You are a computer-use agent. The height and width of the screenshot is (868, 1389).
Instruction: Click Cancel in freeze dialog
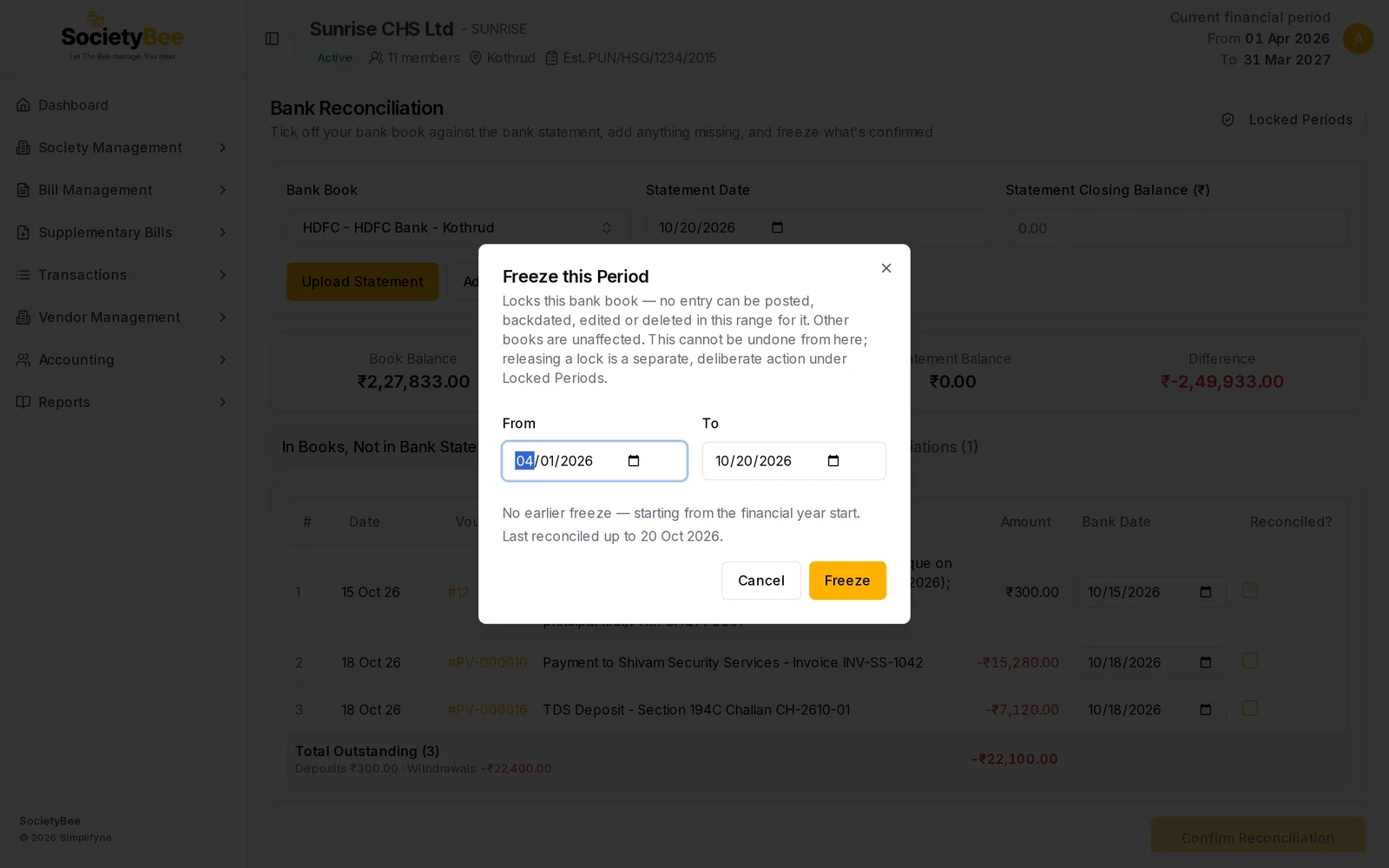point(761,581)
